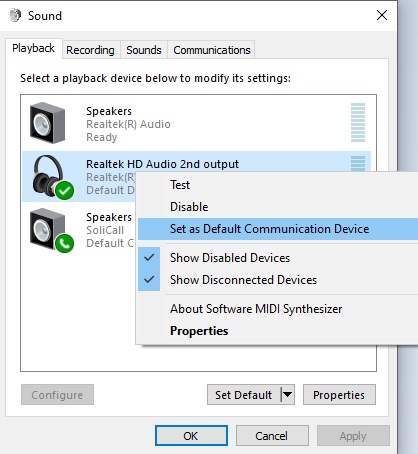Switch to the Sounds tab
Image resolution: width=418 pixels, height=454 pixels.
coord(144,50)
